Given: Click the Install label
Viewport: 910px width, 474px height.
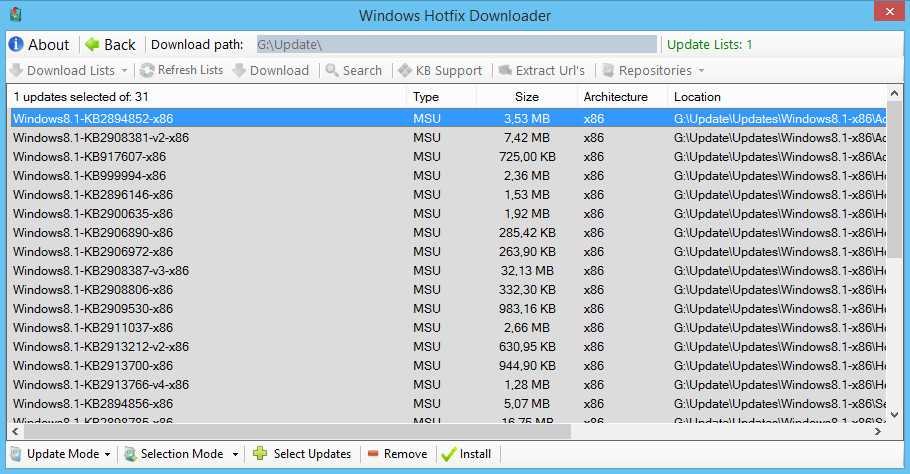Looking at the screenshot, I should click(x=475, y=454).
